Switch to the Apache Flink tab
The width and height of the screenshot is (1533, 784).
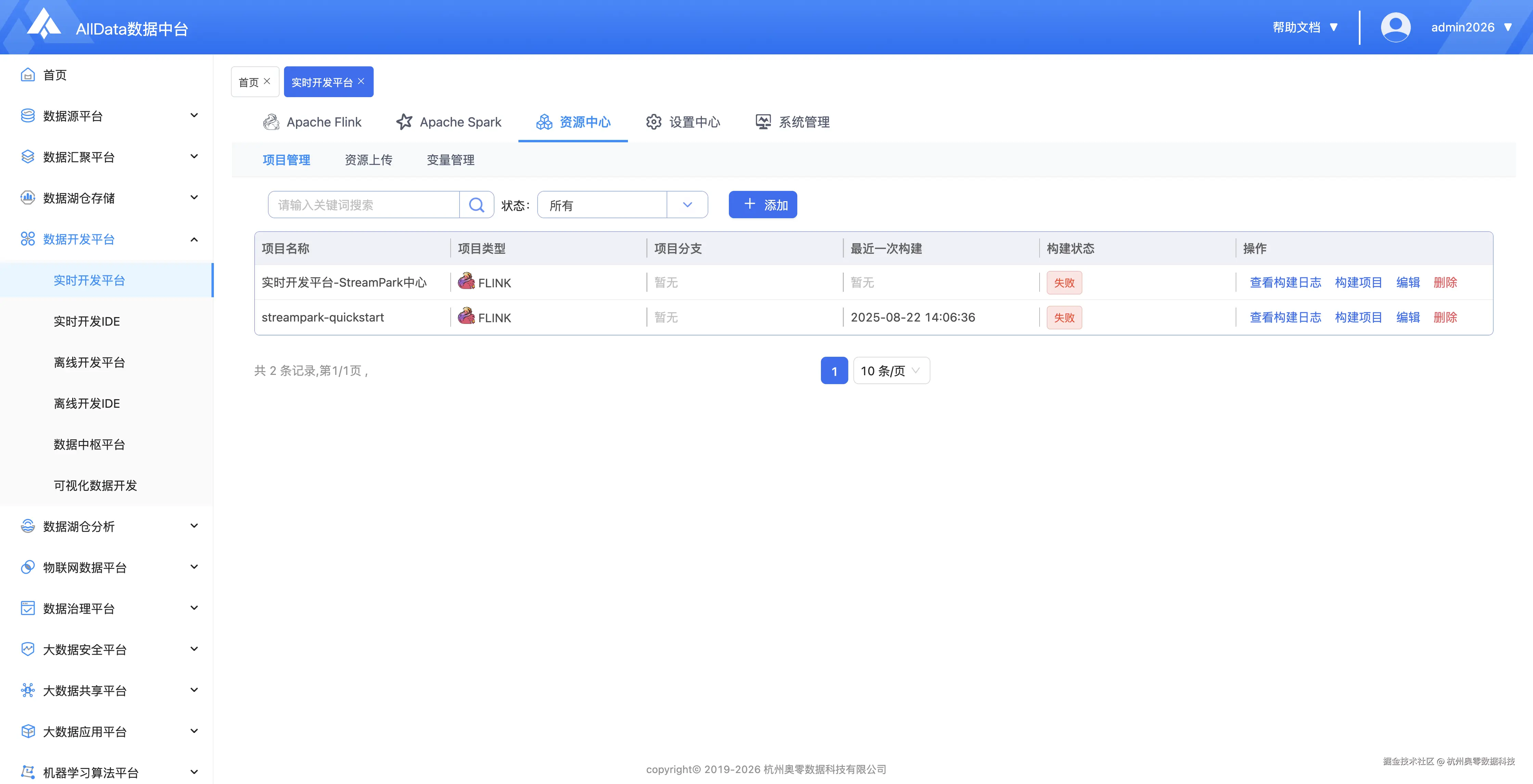pos(312,122)
